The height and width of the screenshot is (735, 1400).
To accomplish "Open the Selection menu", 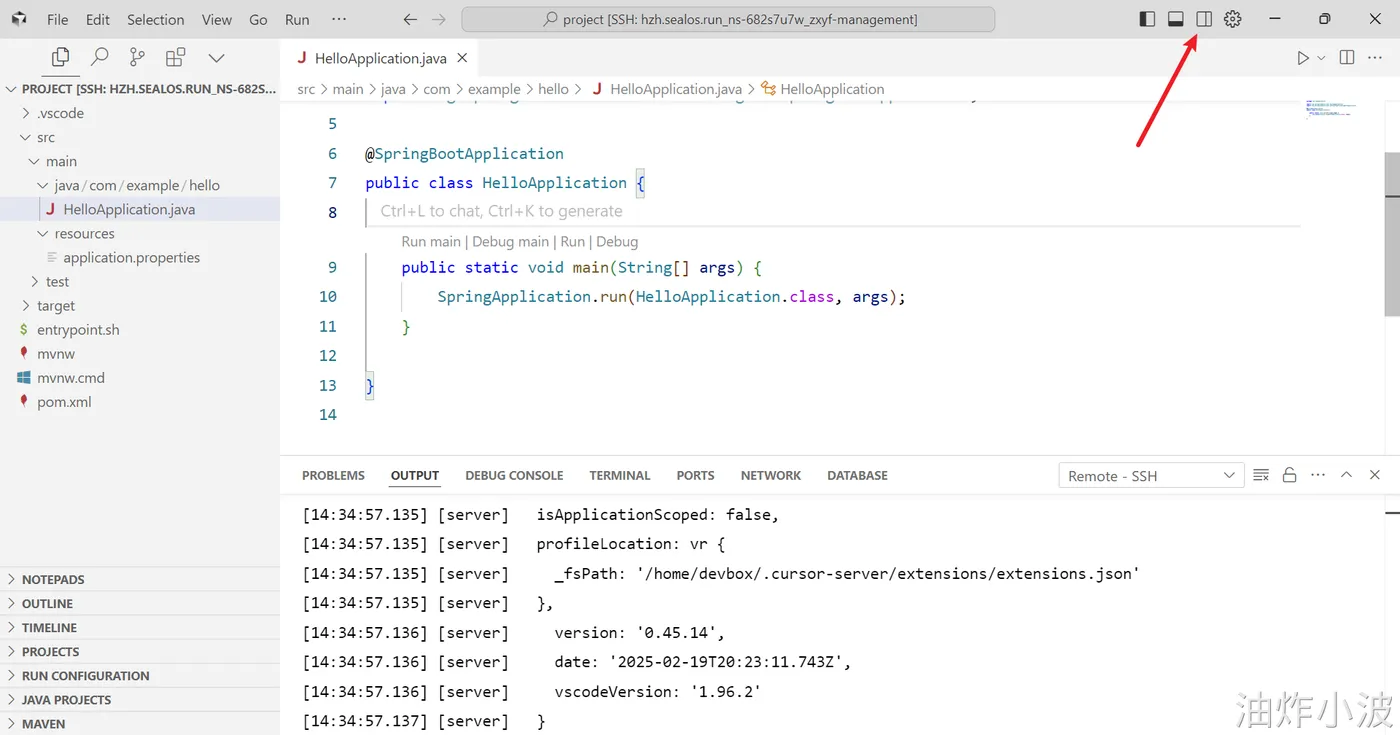I will pyautogui.click(x=156, y=19).
